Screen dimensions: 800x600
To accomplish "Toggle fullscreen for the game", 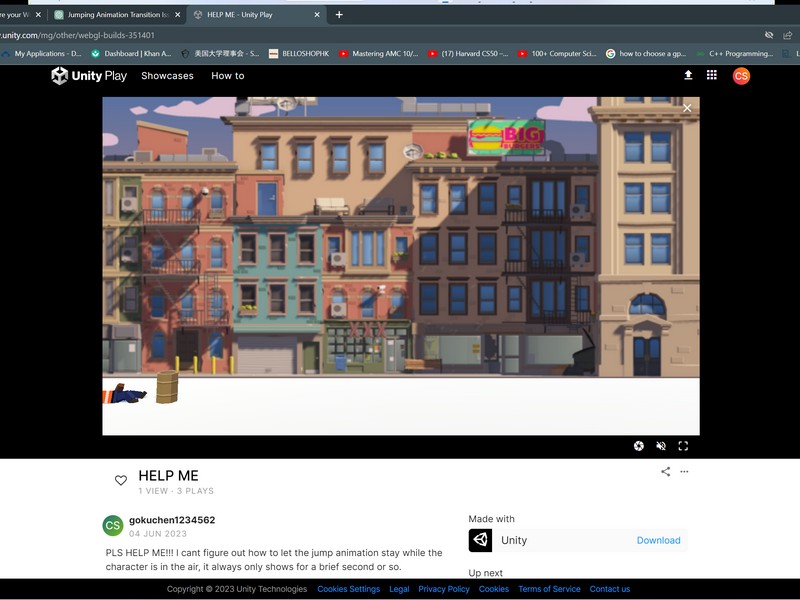I will (x=683, y=446).
